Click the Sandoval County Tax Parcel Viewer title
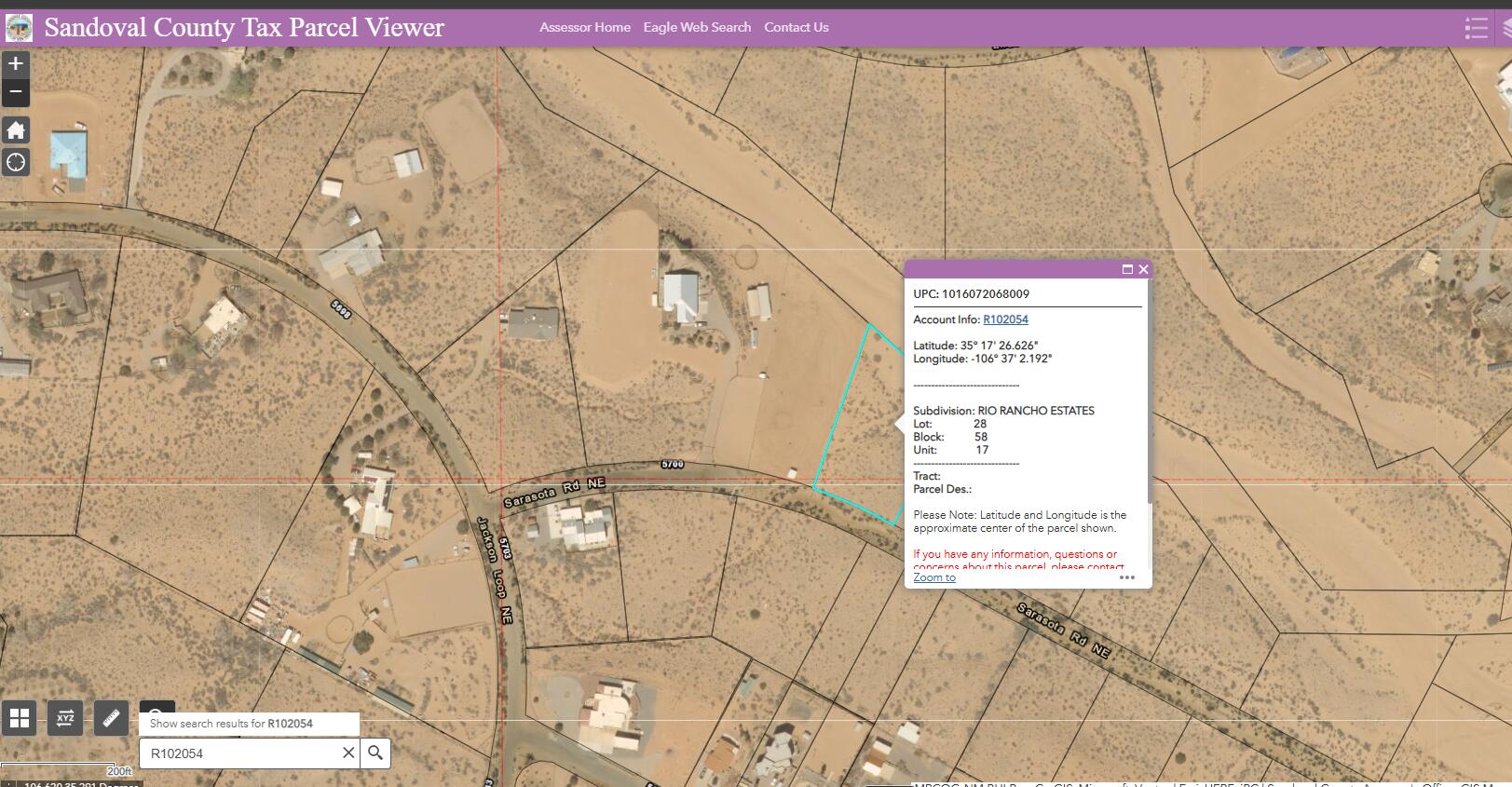This screenshot has height=787, width=1512. [244, 27]
